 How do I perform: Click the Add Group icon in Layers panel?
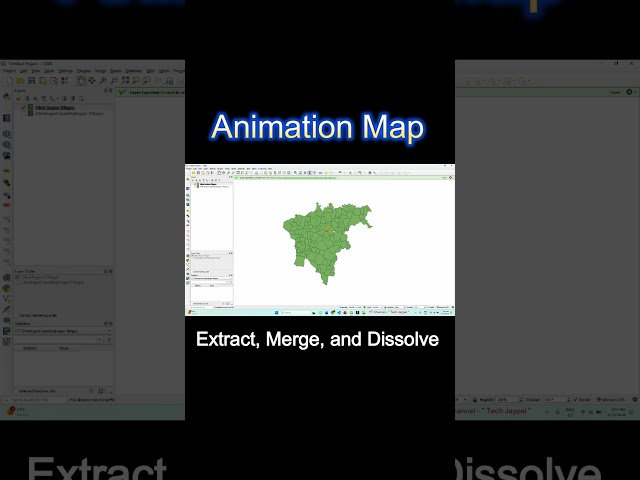[x=27, y=99]
